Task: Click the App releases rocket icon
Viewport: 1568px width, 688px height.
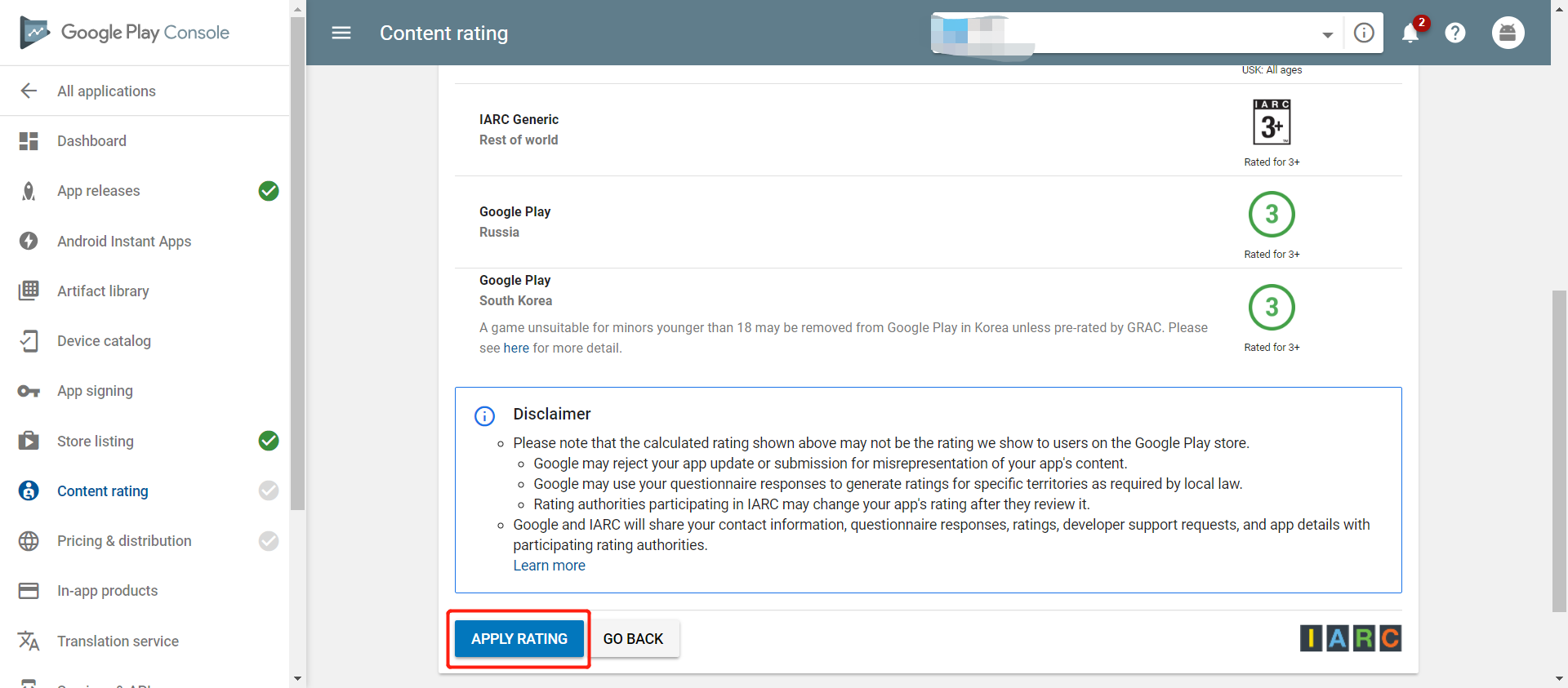Action: (x=29, y=191)
